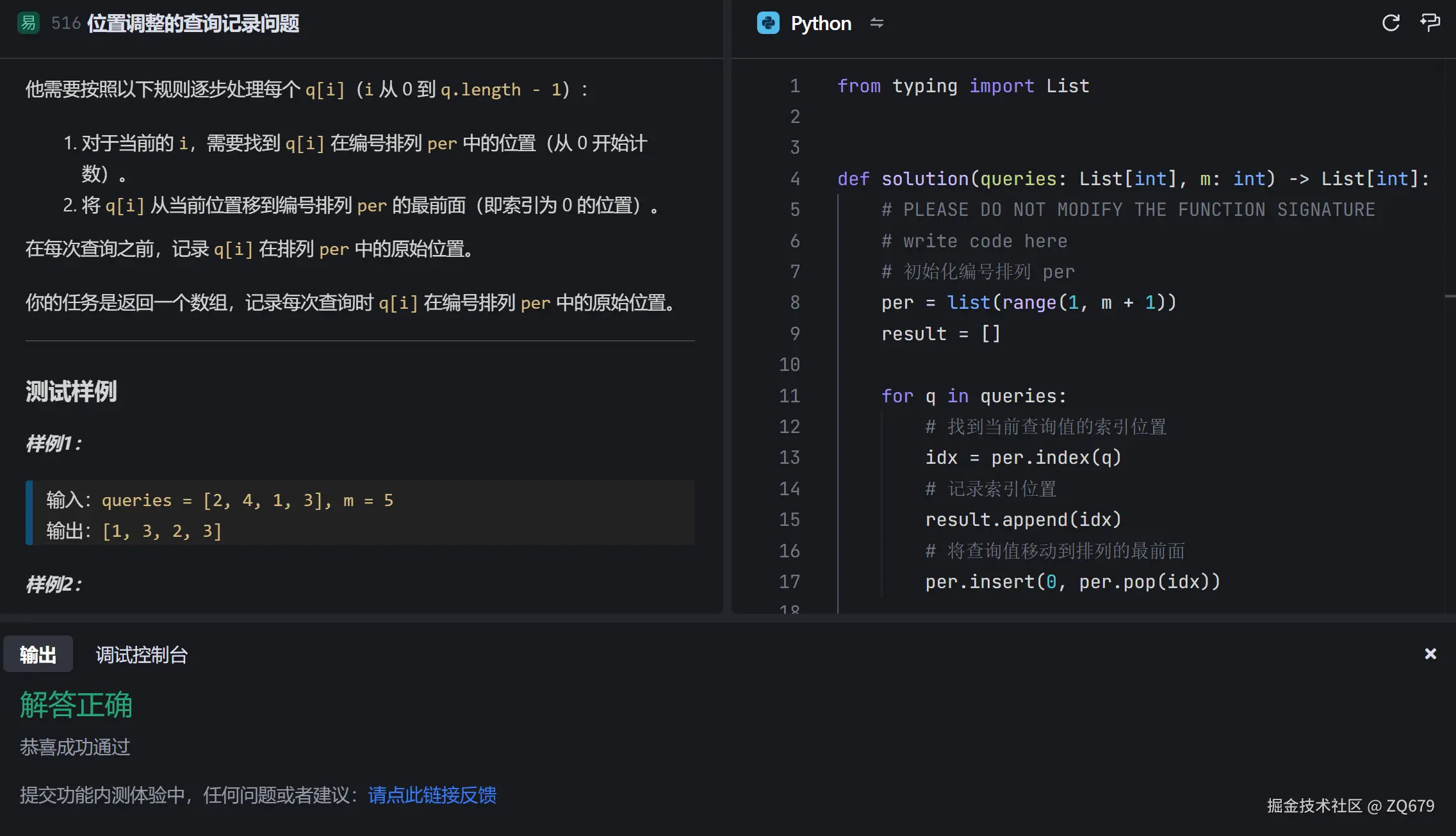Open the 请点此链接反馈 feedback link
Viewport: 1456px width, 836px height.
(x=432, y=795)
